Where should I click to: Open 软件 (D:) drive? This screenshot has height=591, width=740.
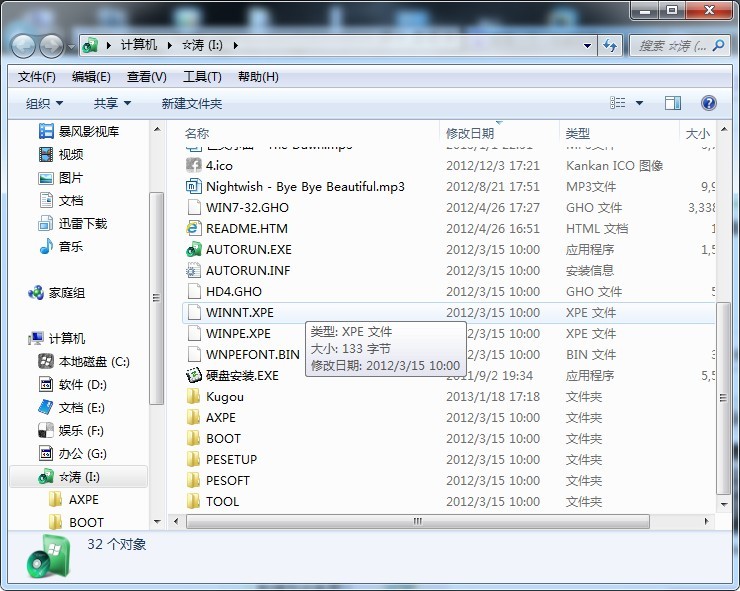tap(72, 385)
